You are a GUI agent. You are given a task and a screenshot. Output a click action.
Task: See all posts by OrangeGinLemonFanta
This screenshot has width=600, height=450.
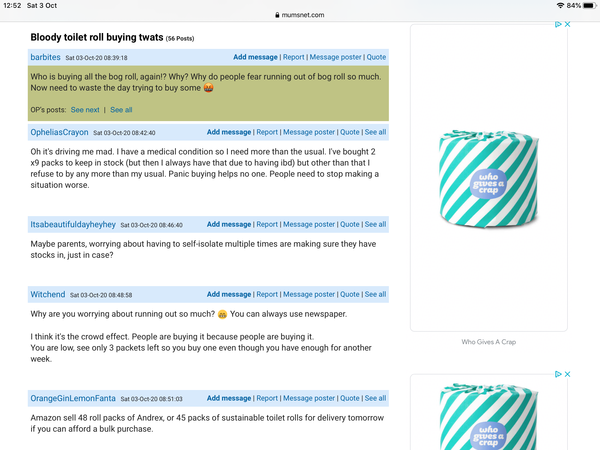tap(375, 398)
